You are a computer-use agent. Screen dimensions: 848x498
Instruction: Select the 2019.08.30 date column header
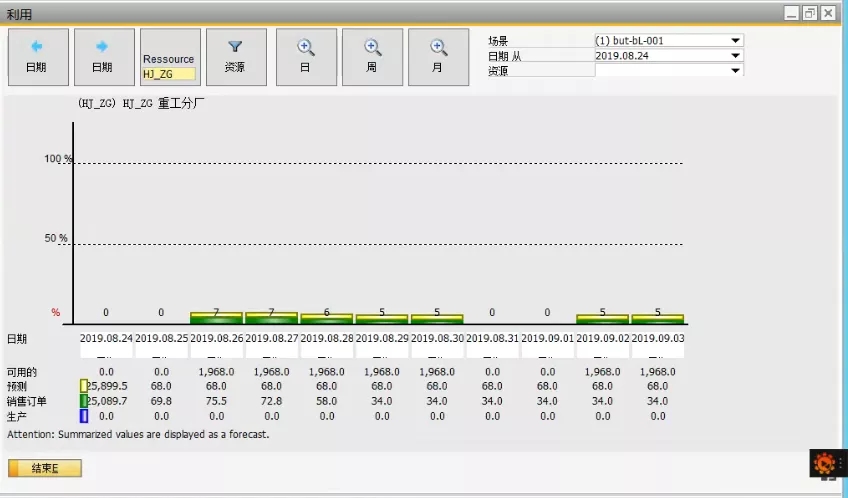click(x=437, y=338)
